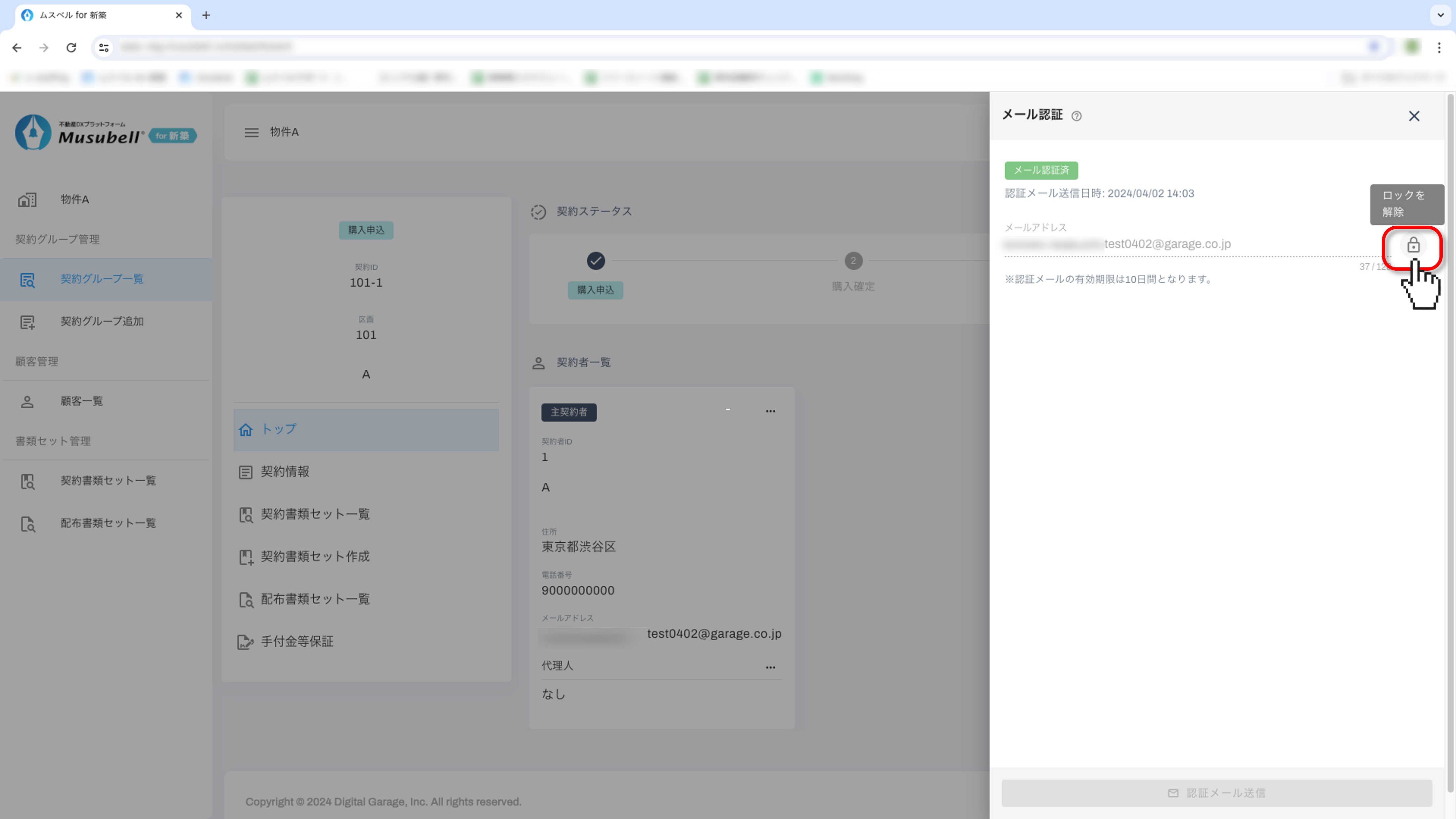Screen dimensions: 1456x819
Task: Expand Chrome tab search dropdown arrow
Action: 1440,15
